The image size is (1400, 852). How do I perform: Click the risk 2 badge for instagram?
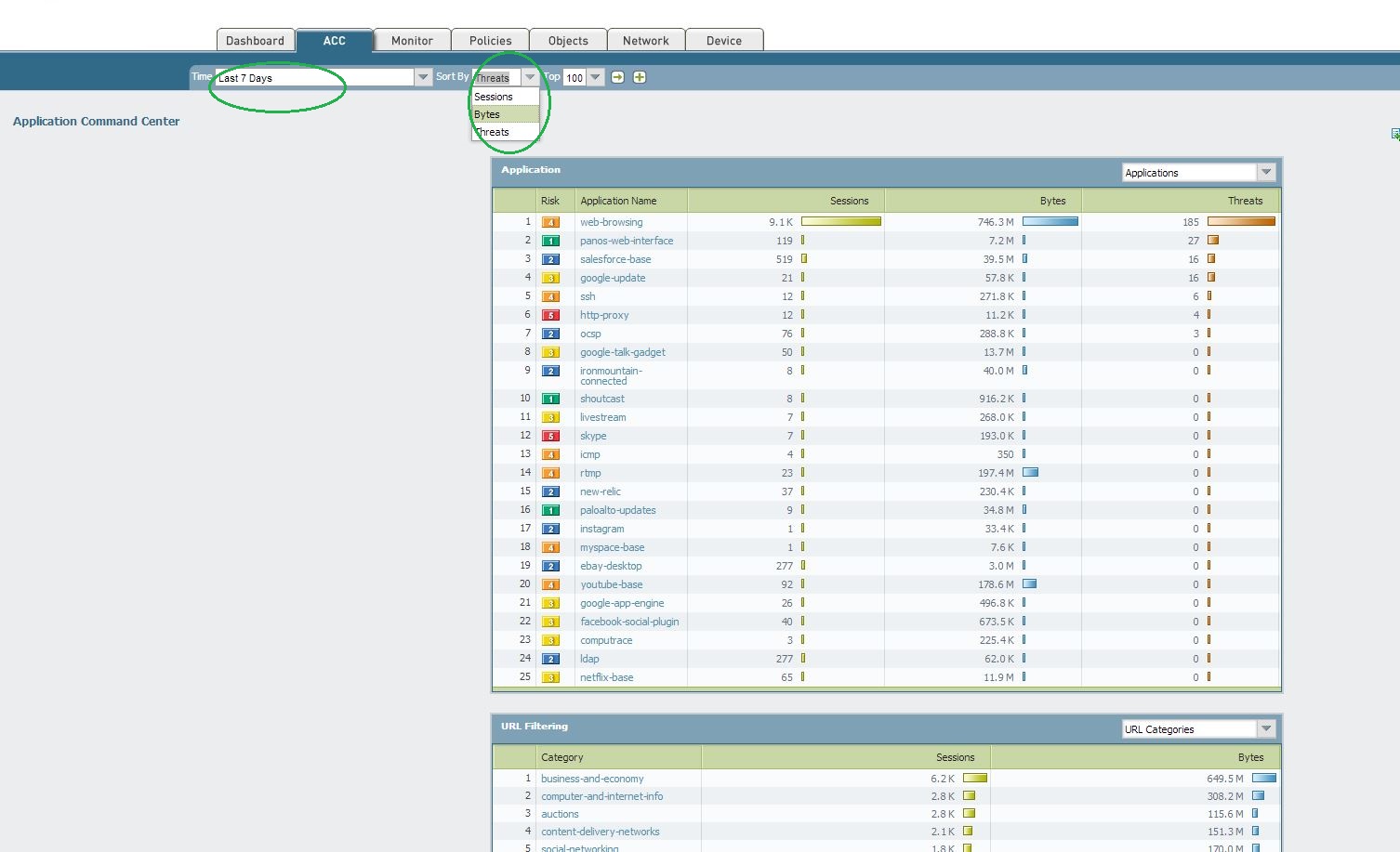click(550, 530)
